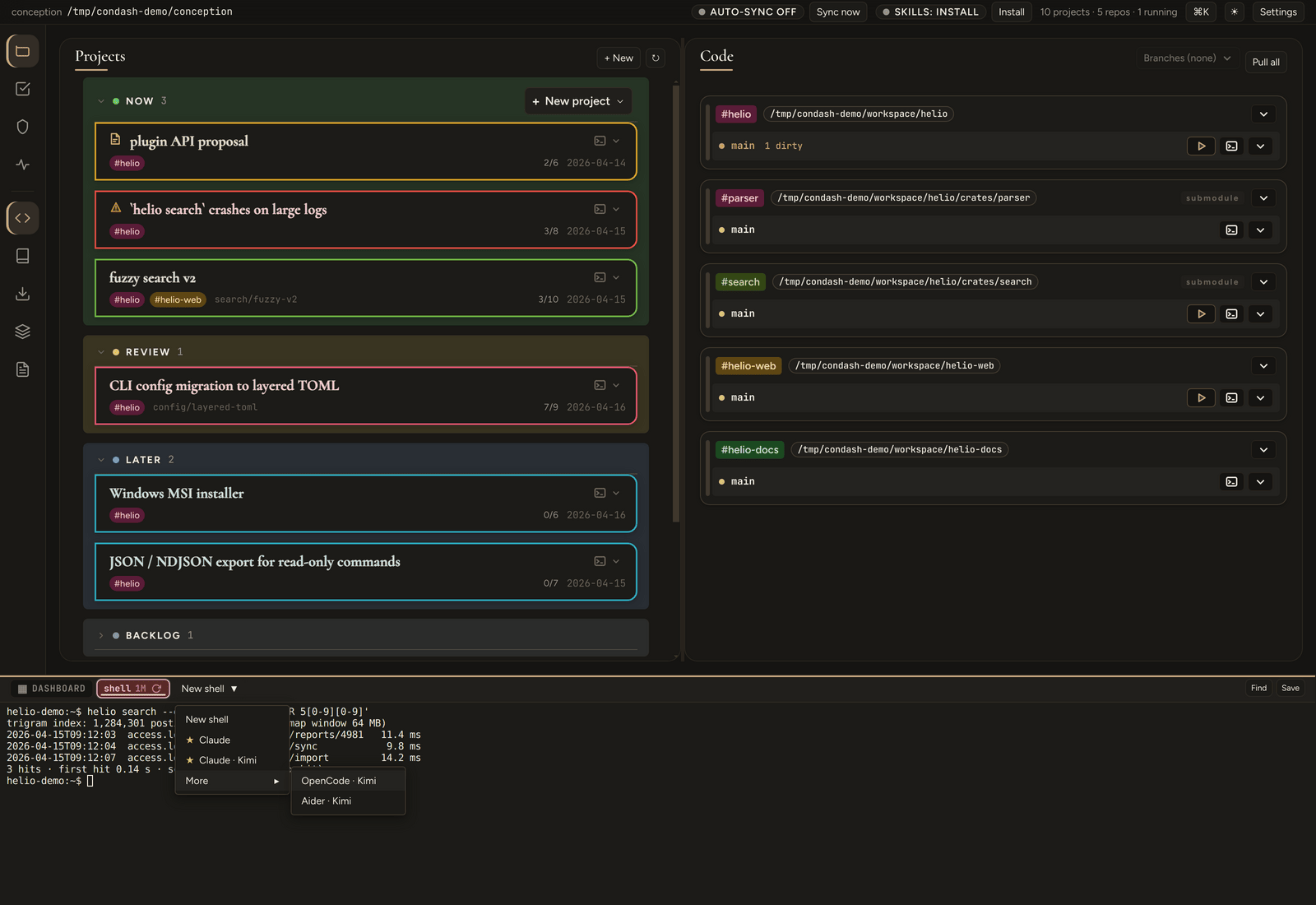The width and height of the screenshot is (1316, 905).
Task: Click the Install skills button
Action: (x=1011, y=12)
